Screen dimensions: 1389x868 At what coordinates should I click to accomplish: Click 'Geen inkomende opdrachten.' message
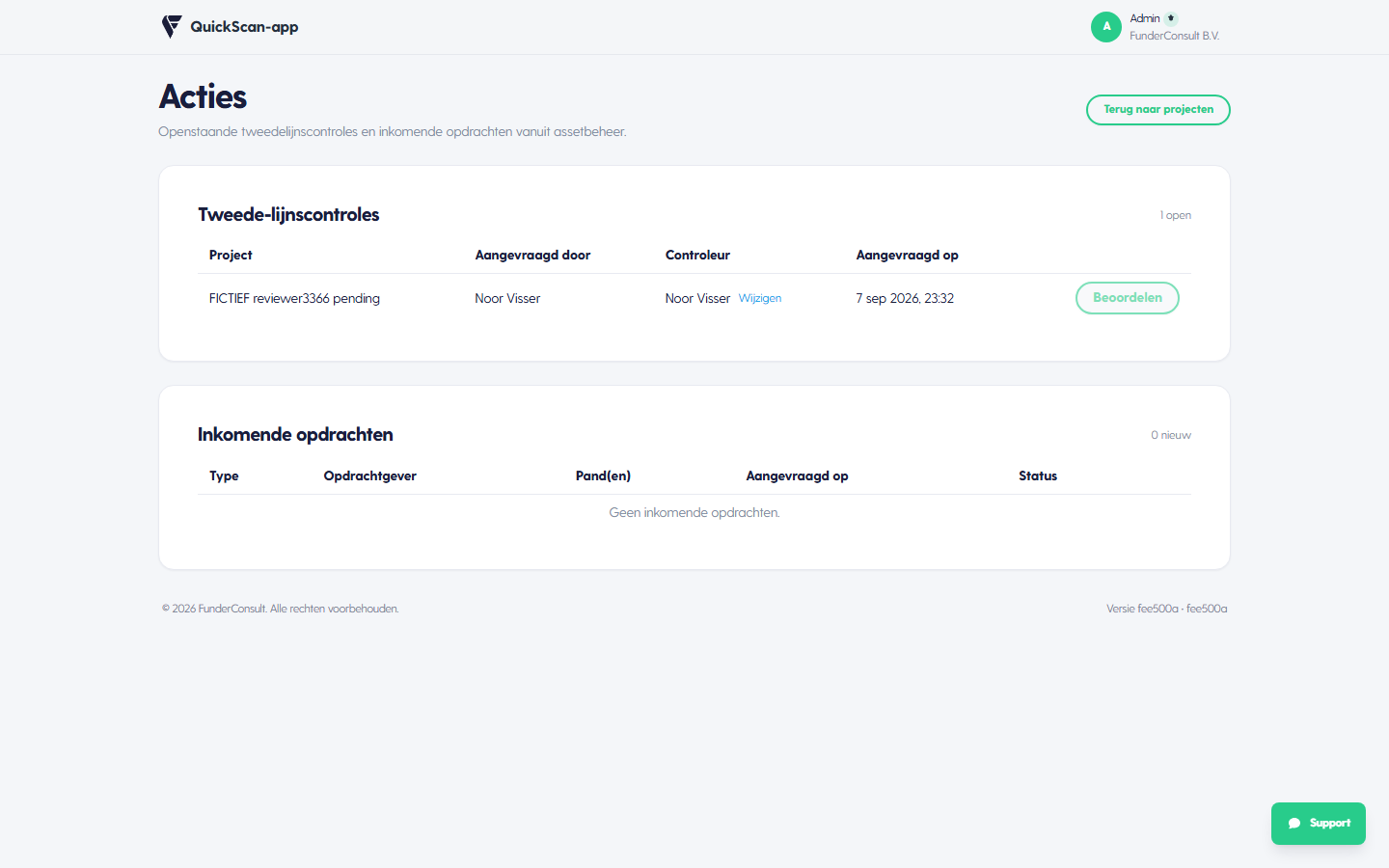(694, 513)
